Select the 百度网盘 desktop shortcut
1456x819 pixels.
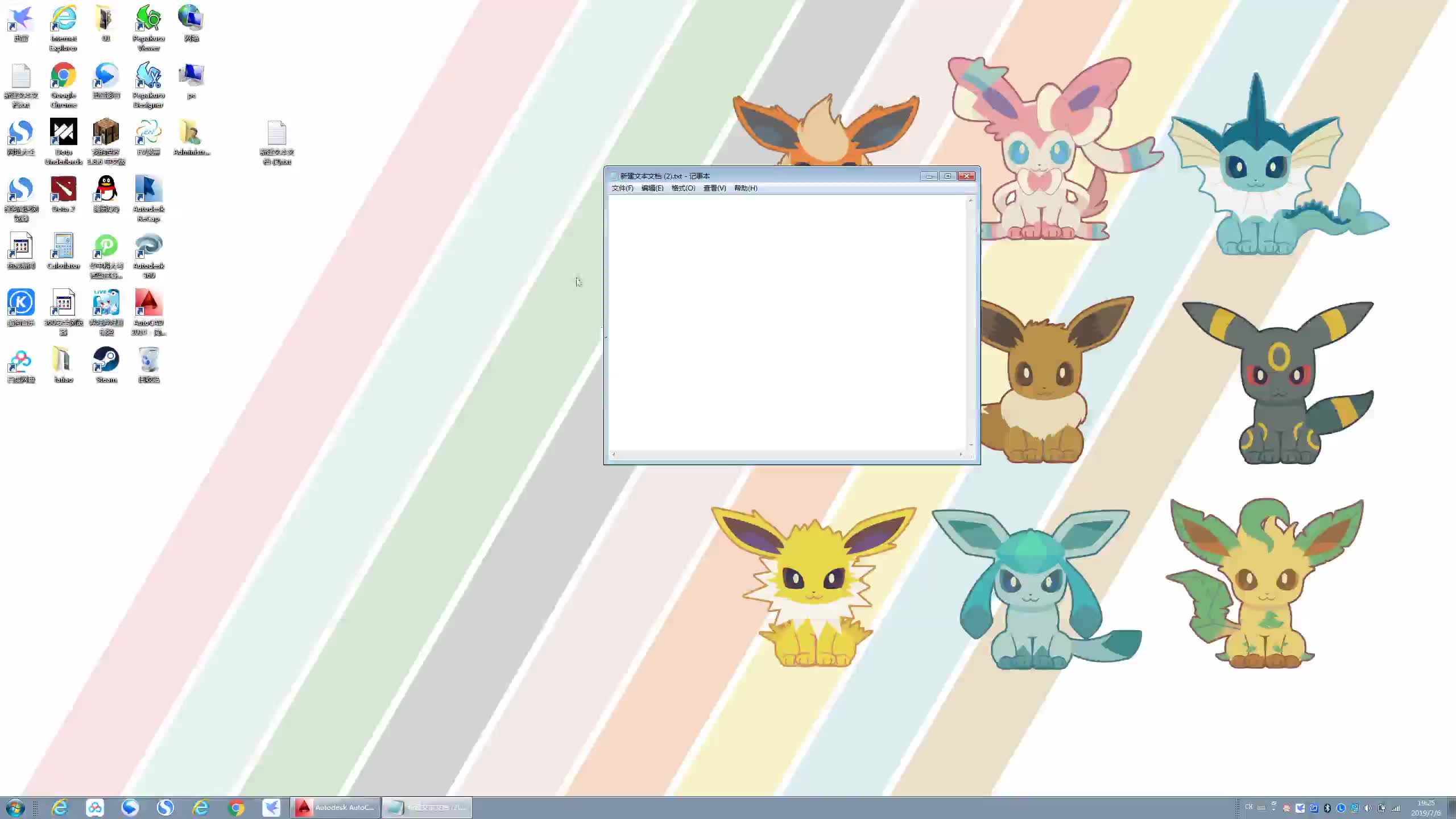21,365
